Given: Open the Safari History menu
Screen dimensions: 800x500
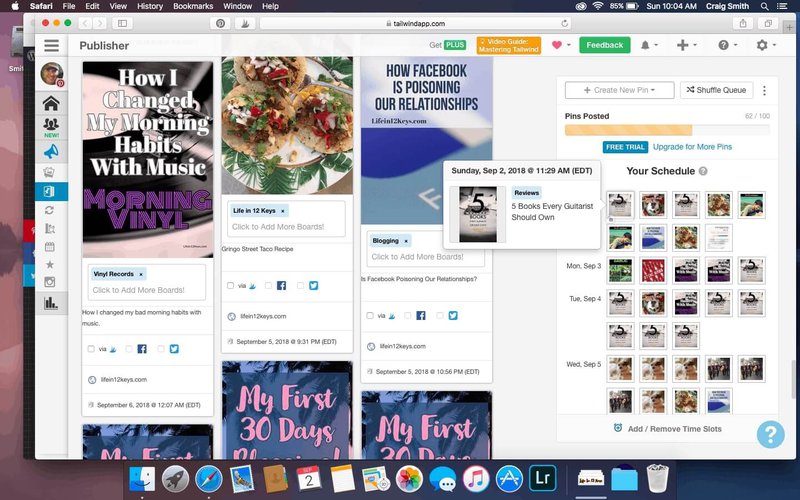Looking at the screenshot, I should click(150, 6).
